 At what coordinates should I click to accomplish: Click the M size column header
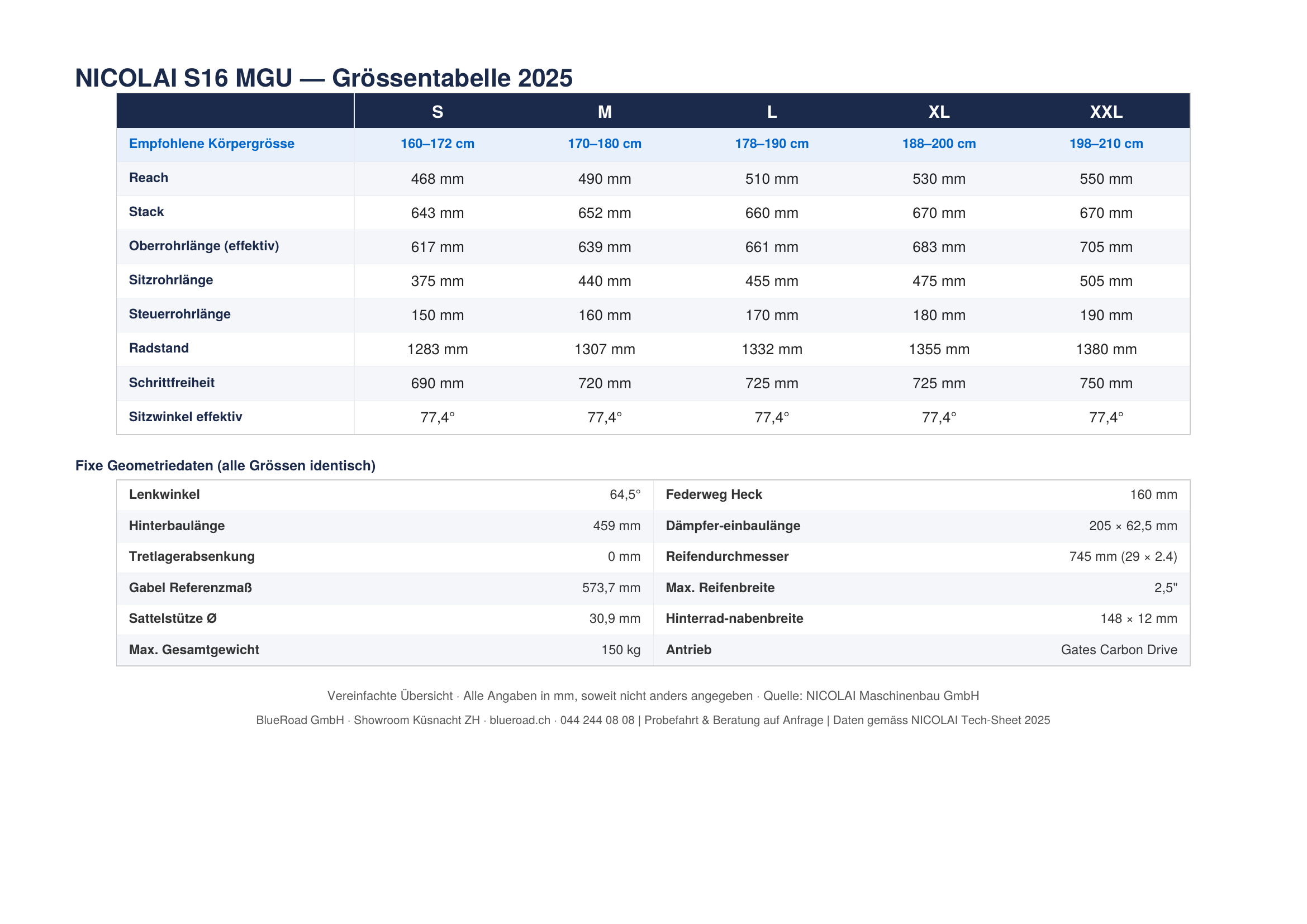[x=605, y=112]
